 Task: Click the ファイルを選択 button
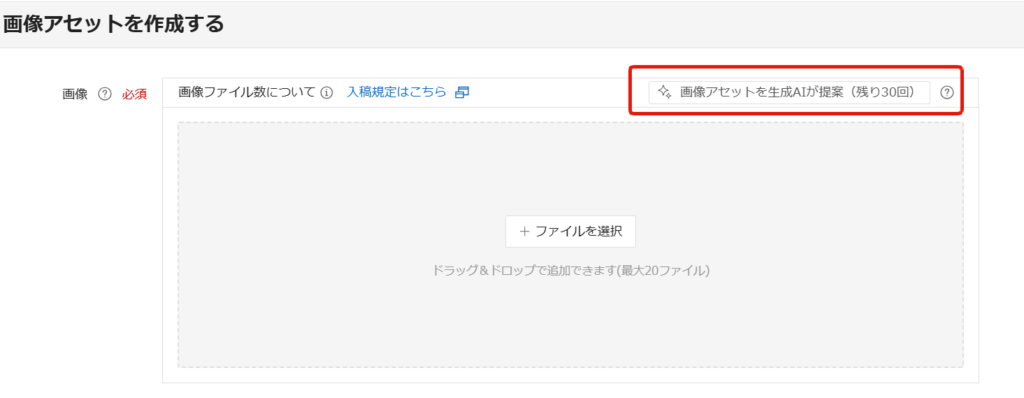click(570, 231)
